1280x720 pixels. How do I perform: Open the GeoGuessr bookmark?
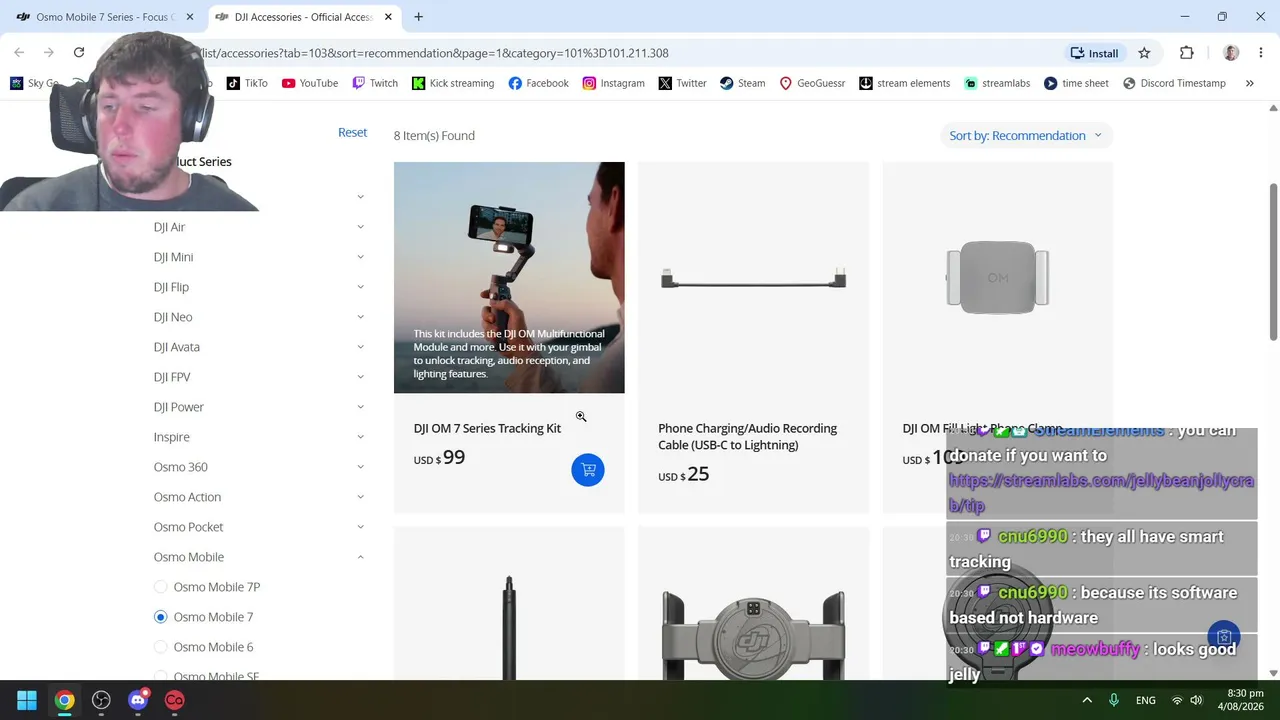pos(812,83)
